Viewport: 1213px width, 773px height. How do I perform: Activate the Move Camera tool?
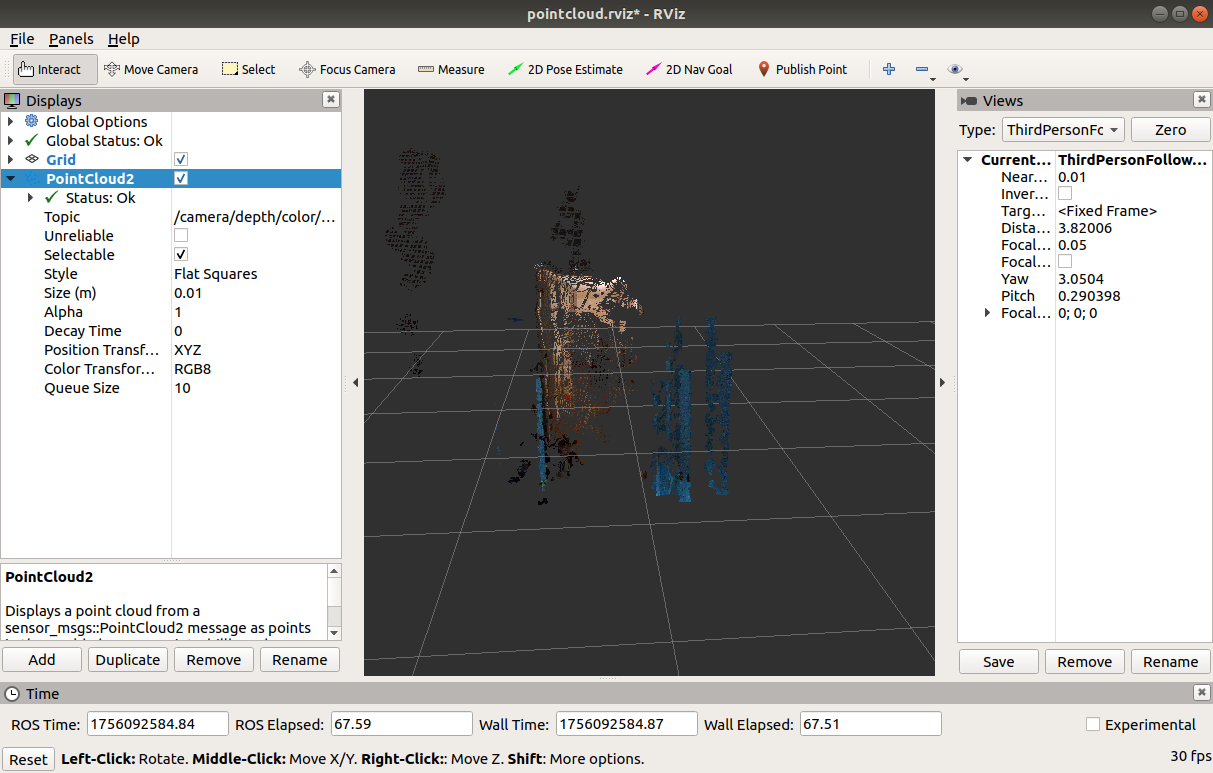click(x=151, y=69)
